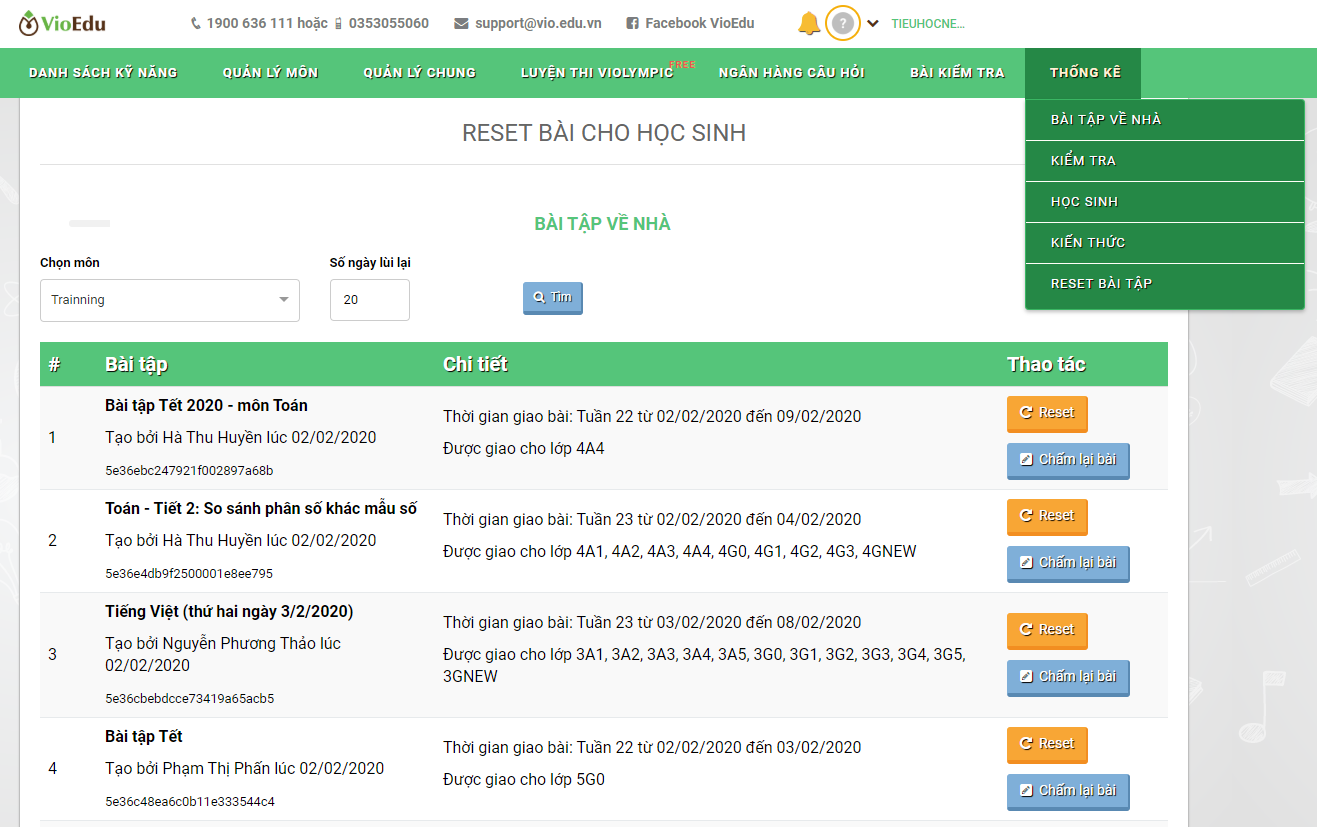Click Chấm lại bài for Bài tập Tết
The image size is (1317, 827).
tap(1067, 790)
